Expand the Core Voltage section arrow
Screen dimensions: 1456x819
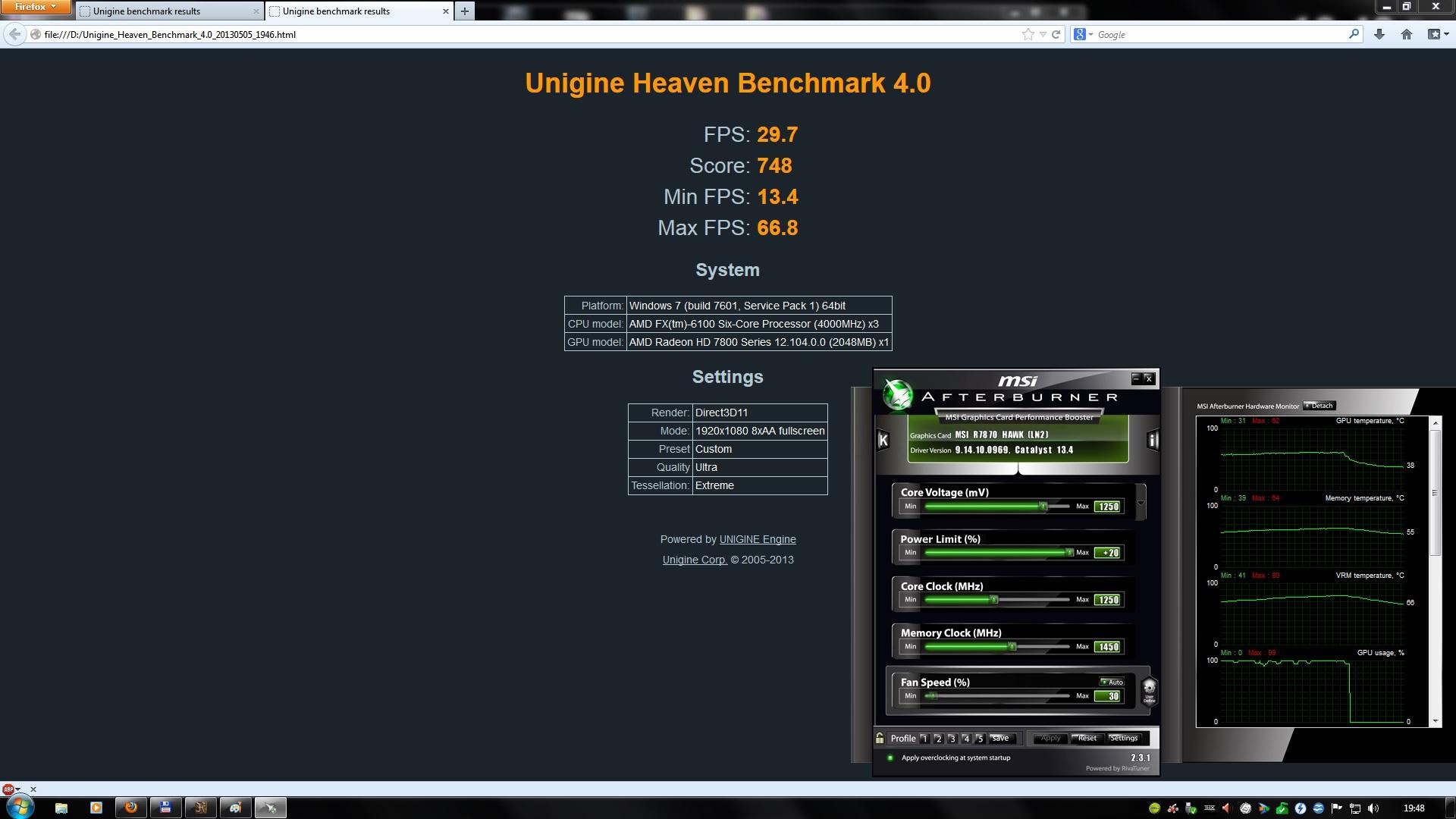pos(1140,503)
